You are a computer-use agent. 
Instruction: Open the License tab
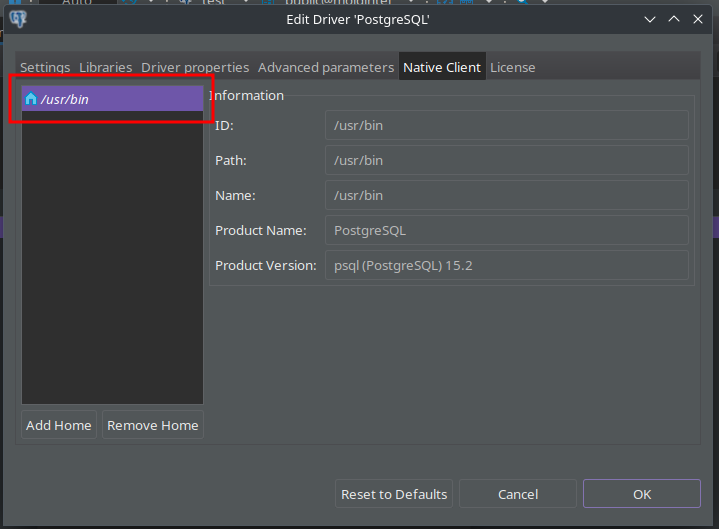point(512,67)
